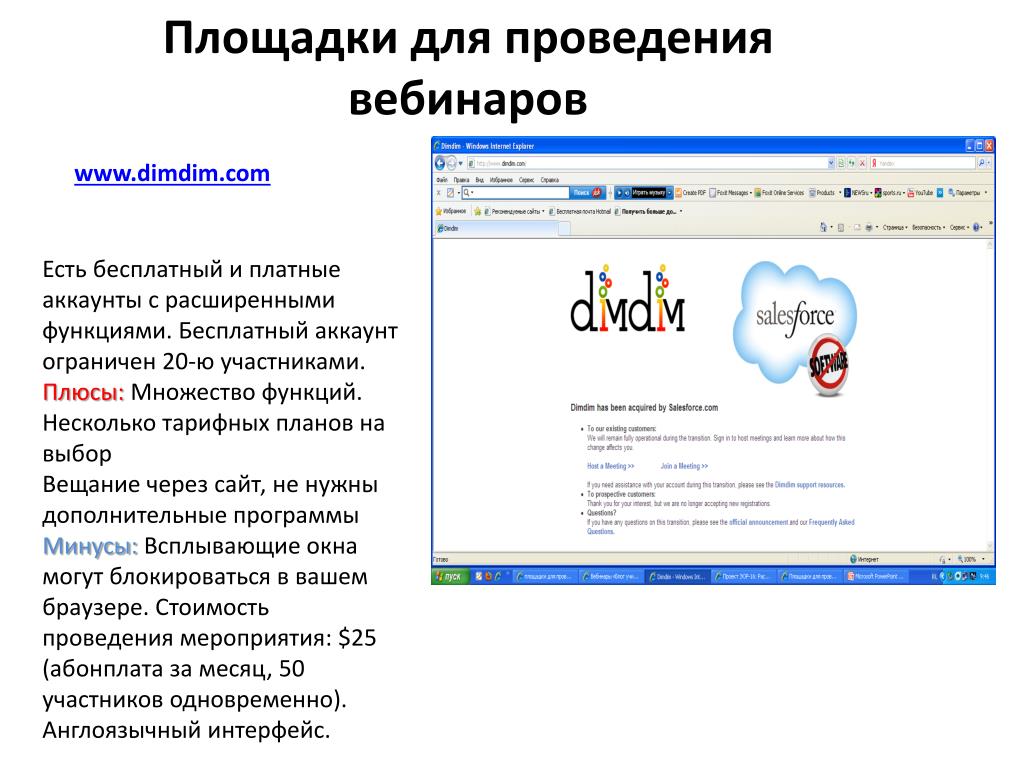This screenshot has width=1024, height=768.
Task: Click the Host a Meeting >> link
Action: [x=611, y=466]
